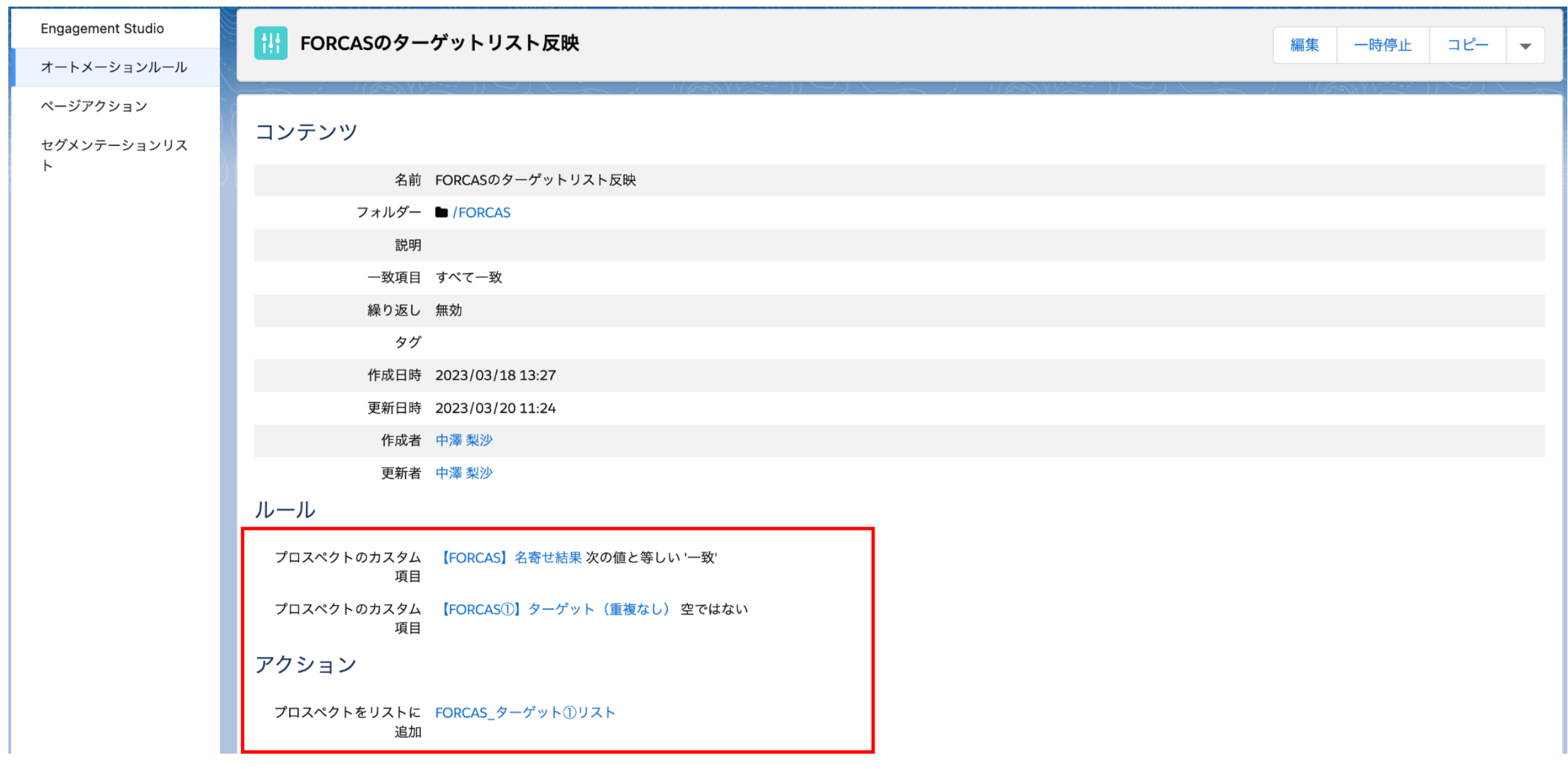This screenshot has width=1568, height=769.
Task: Click the コンテンツ section heading
Action: click(306, 132)
